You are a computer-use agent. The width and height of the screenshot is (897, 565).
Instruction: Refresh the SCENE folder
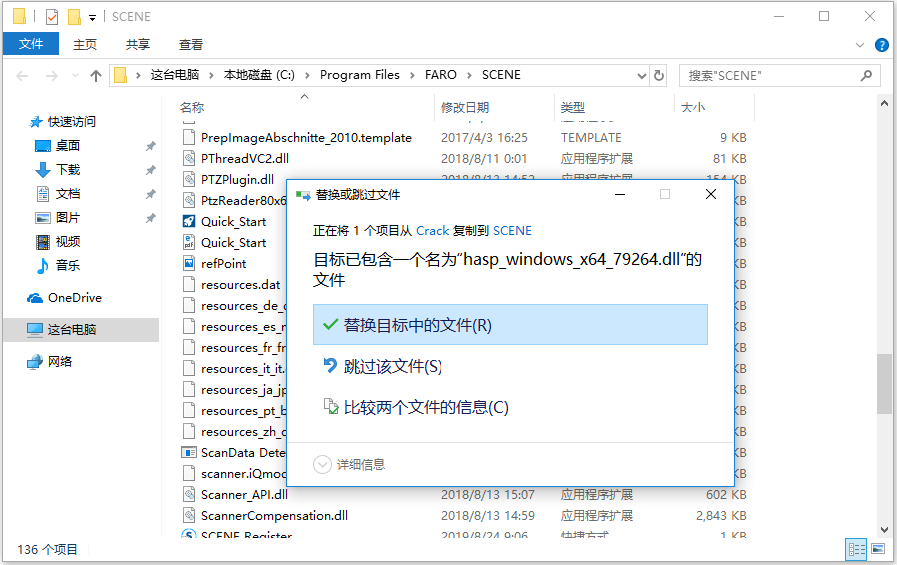coord(659,75)
